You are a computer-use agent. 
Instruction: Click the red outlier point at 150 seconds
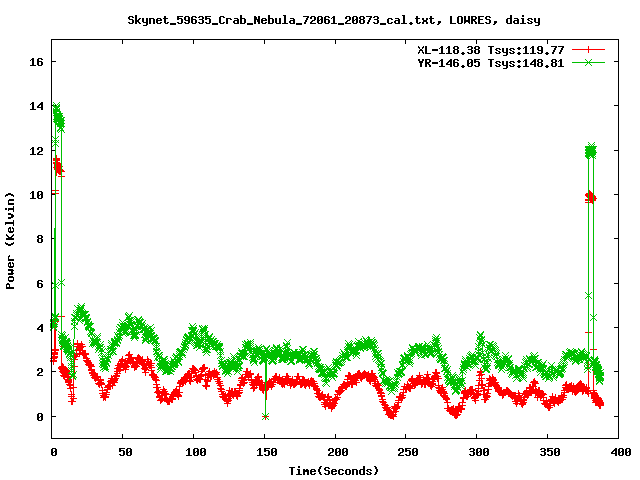(x=265, y=416)
